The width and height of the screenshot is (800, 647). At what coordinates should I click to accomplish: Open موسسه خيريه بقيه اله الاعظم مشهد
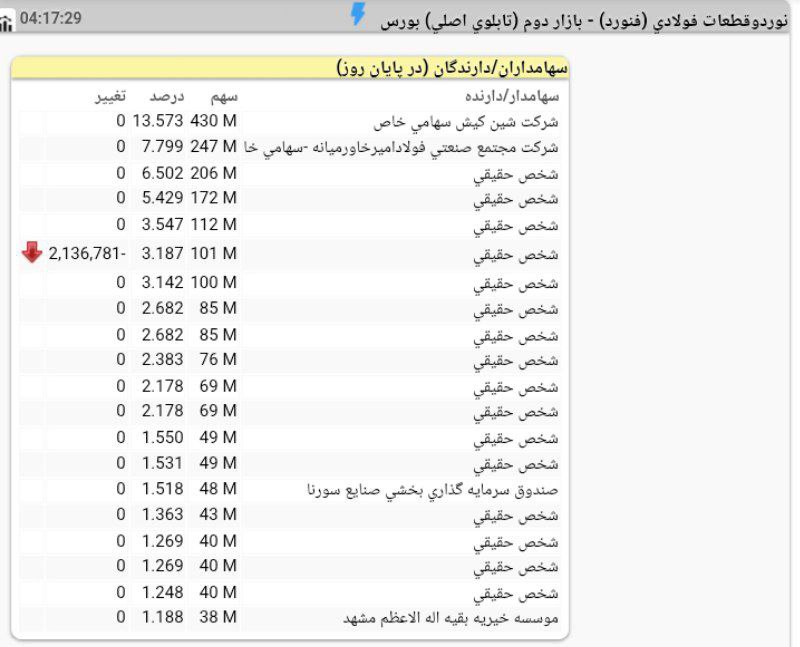(x=451, y=617)
